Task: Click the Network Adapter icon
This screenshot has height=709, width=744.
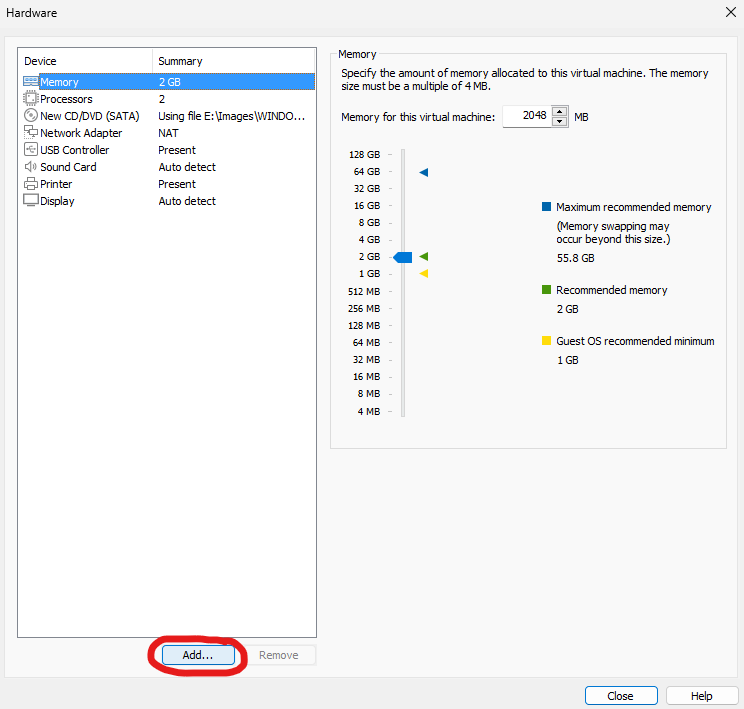Action: pyautogui.click(x=30, y=133)
